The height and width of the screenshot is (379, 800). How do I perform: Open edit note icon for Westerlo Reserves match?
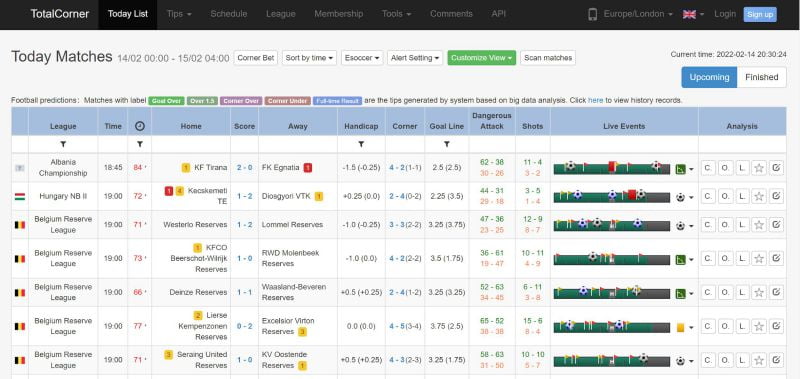[776, 225]
